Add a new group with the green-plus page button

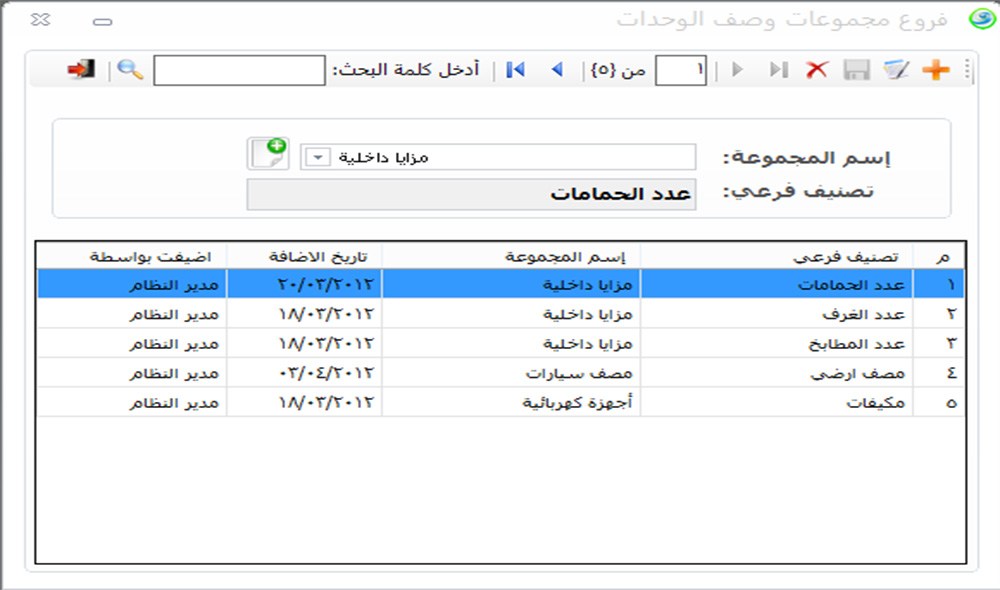point(268,154)
